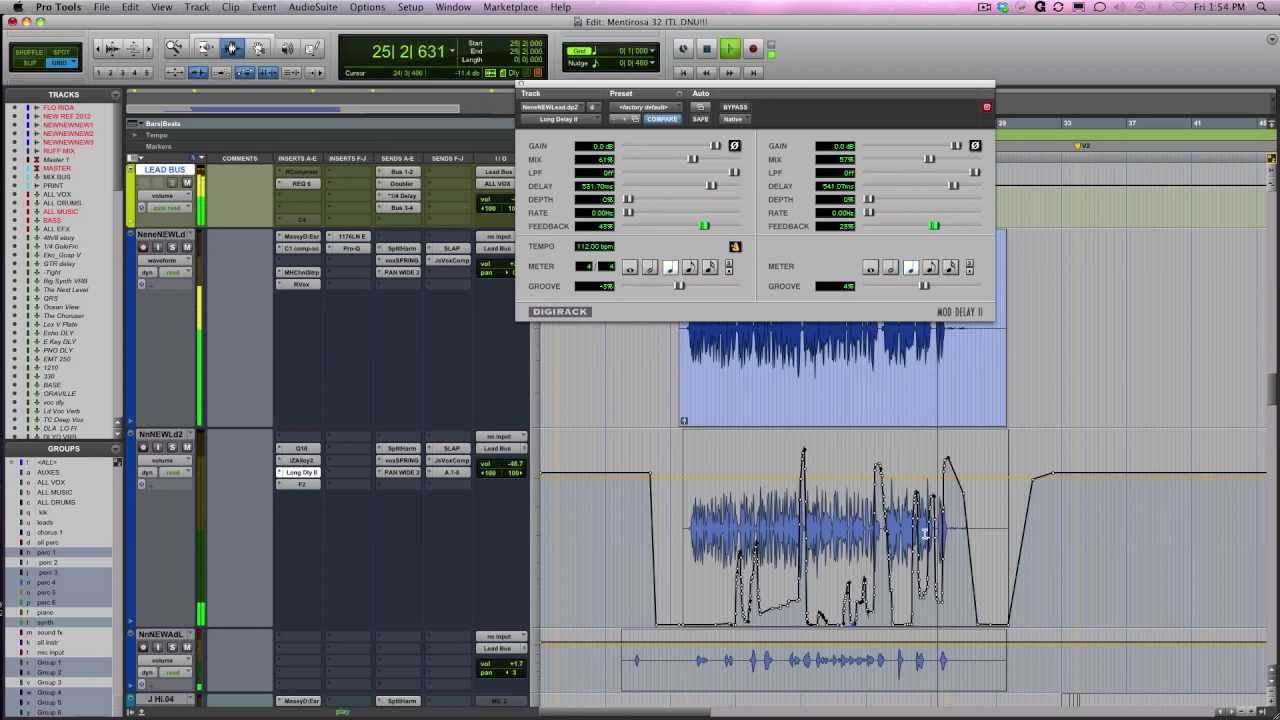Viewport: 1280px width, 720px height.
Task: Open the Pro Tools application menu
Action: tap(58, 7)
